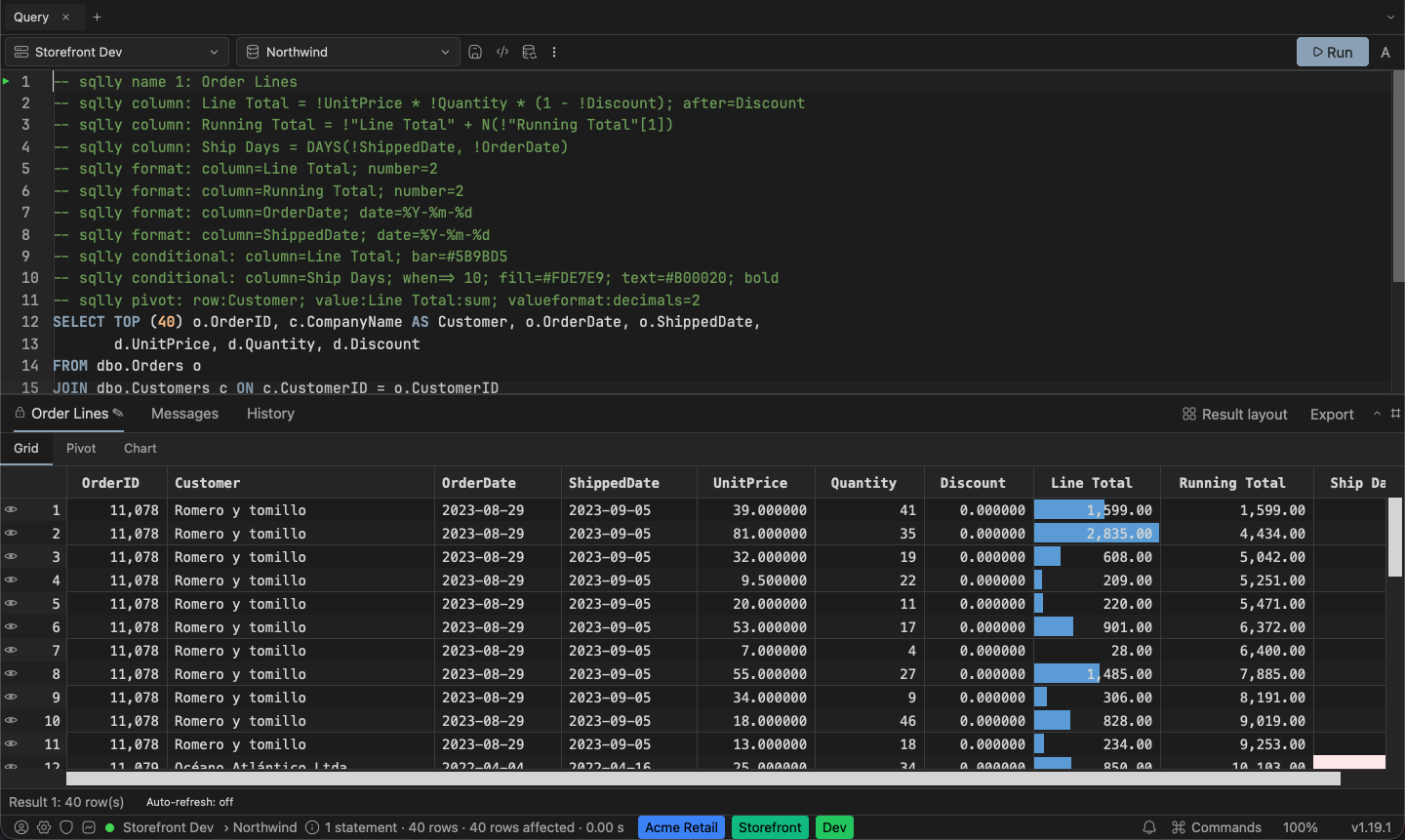1405x840 pixels.
Task: Click the save query disk icon
Action: 475,52
